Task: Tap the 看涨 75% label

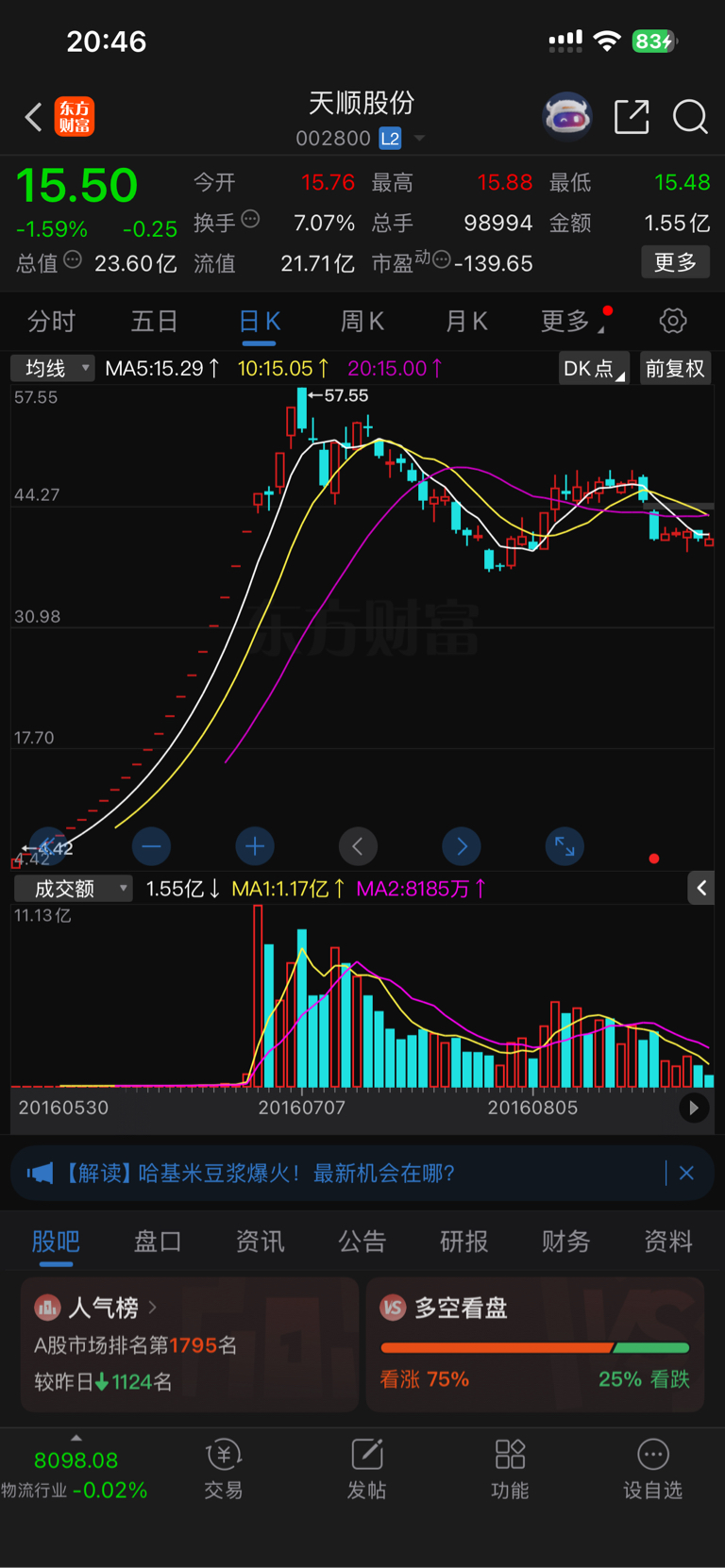Action: pos(425,1379)
